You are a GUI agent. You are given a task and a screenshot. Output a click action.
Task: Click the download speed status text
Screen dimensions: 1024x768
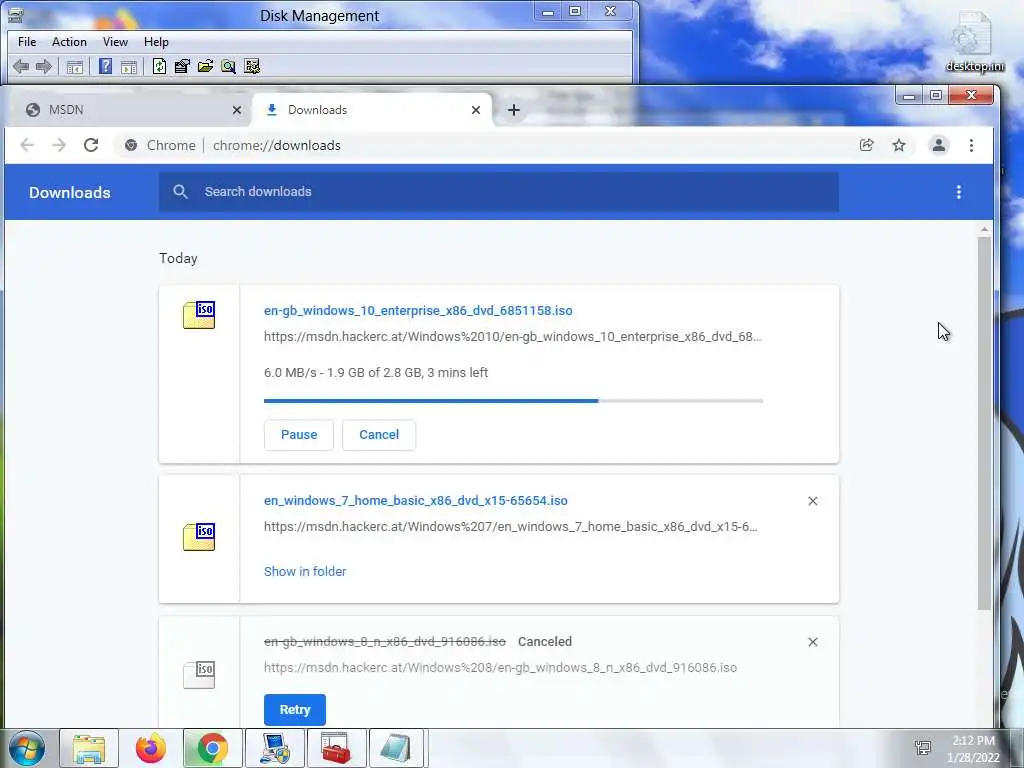click(376, 373)
